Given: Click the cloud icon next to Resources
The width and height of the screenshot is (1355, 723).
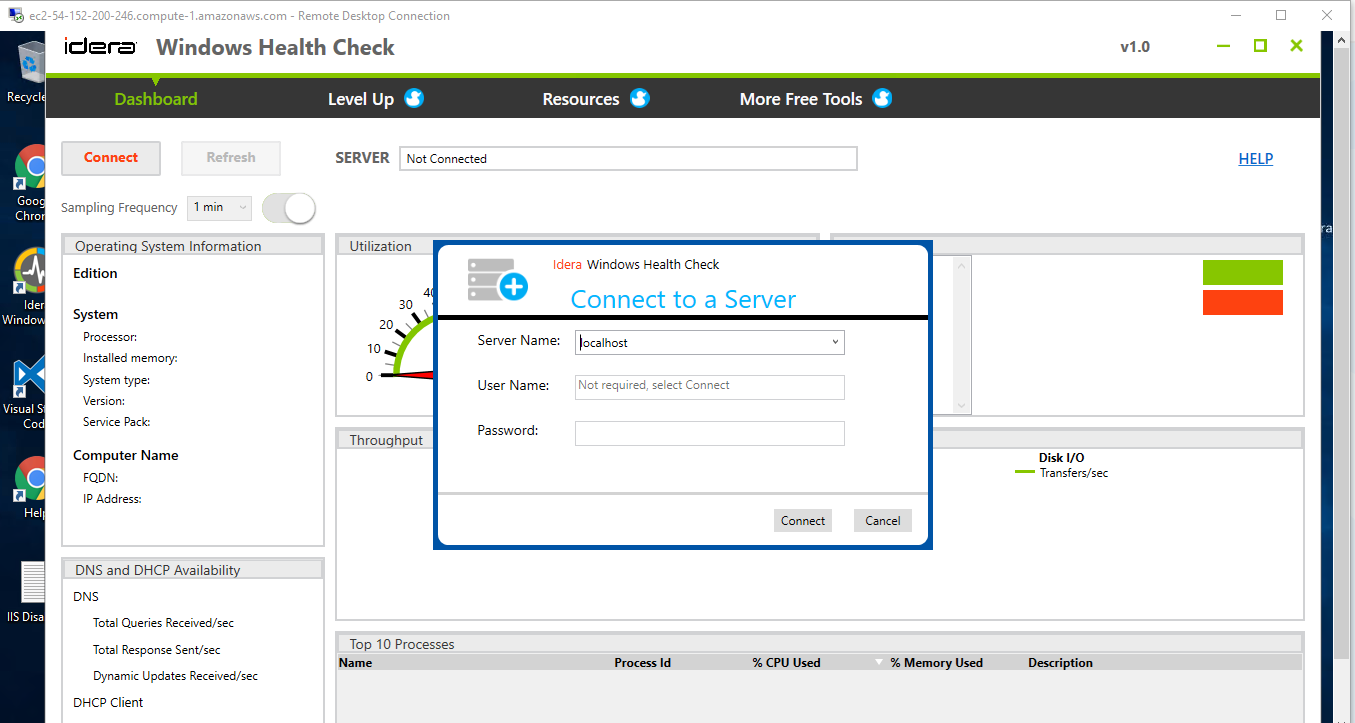Looking at the screenshot, I should (x=640, y=98).
